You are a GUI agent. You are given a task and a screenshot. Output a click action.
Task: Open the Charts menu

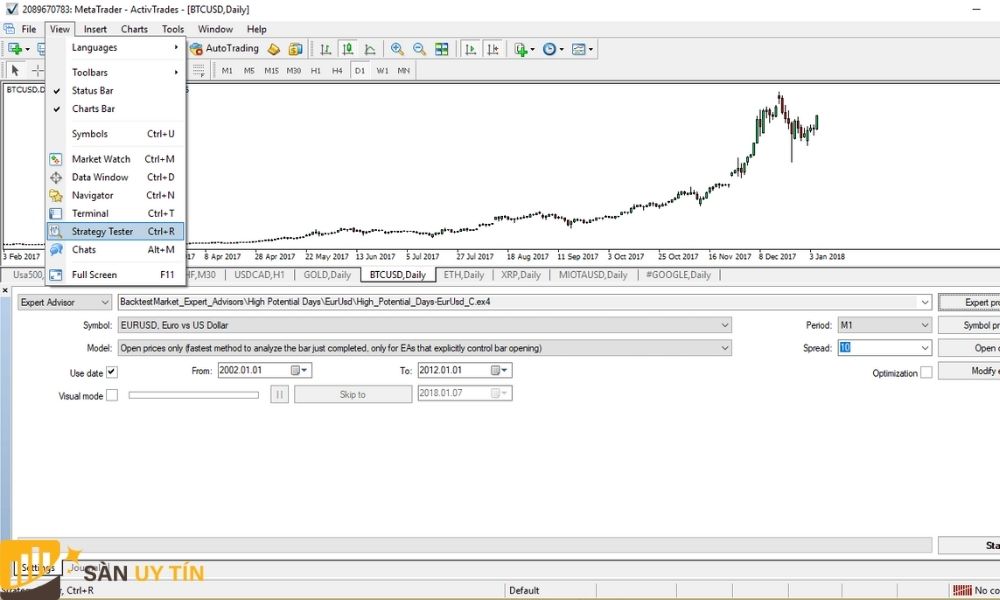coord(134,29)
